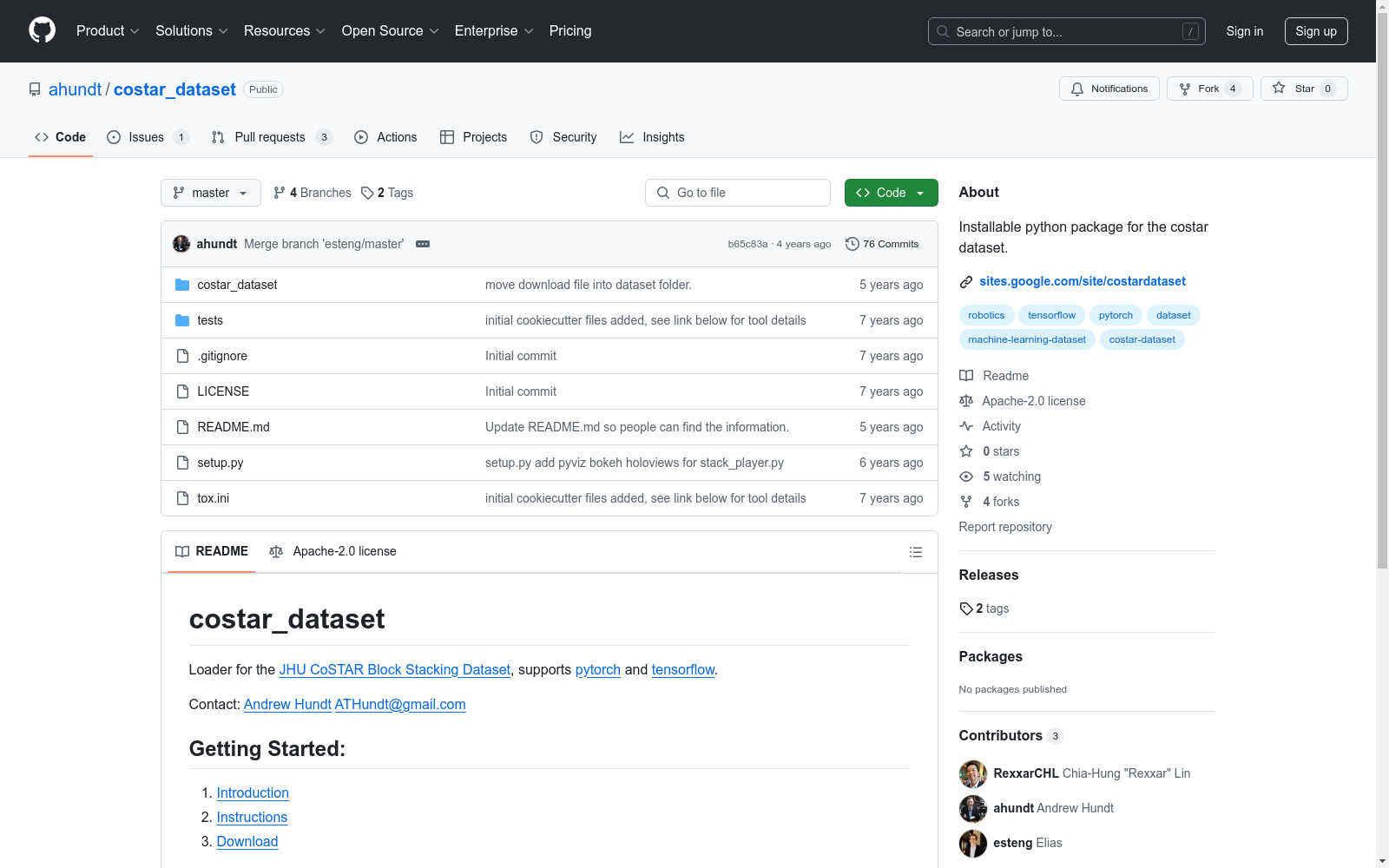Open the Introduction README link
Viewport: 1389px width, 868px height.
tap(253, 793)
